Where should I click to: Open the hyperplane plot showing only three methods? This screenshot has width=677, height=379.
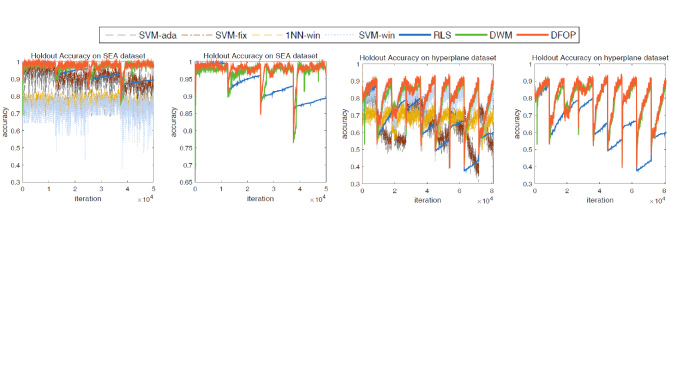tap(600, 124)
